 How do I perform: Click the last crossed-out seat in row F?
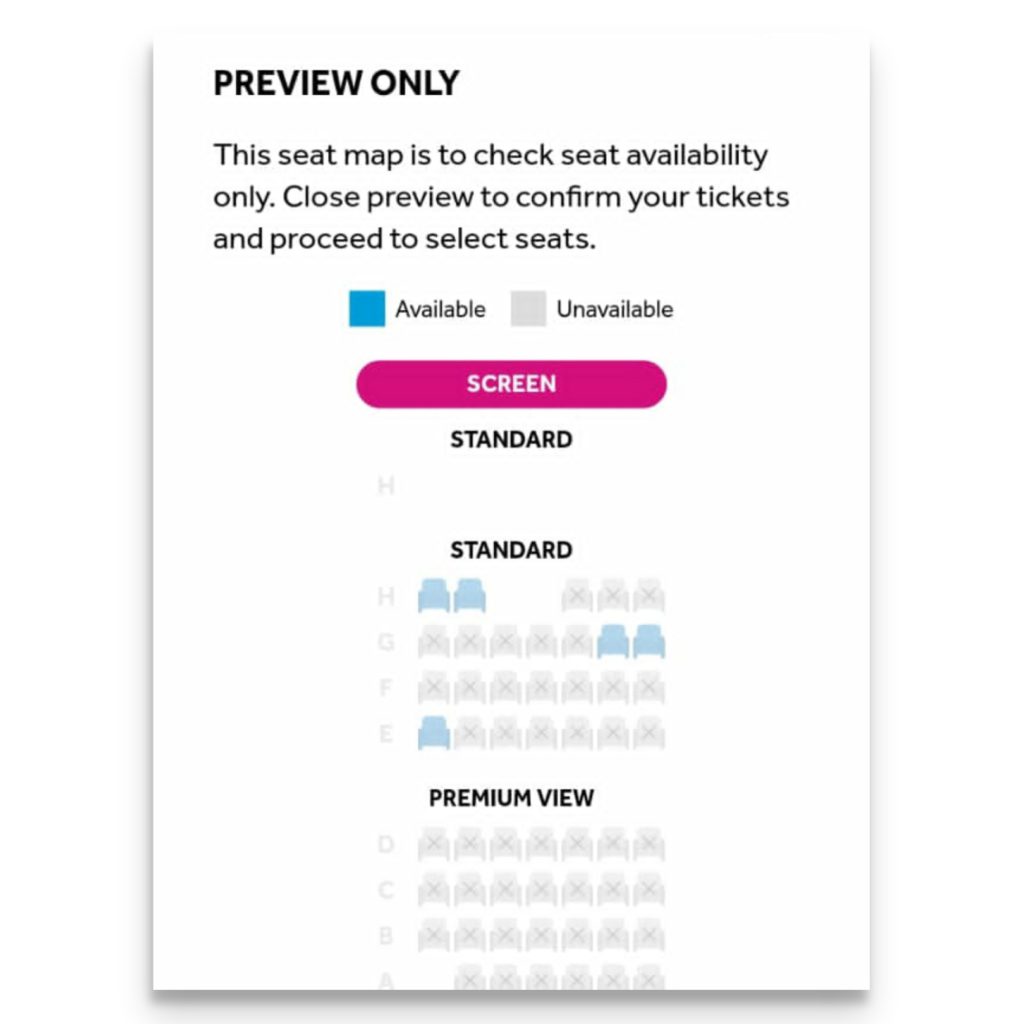coord(648,687)
